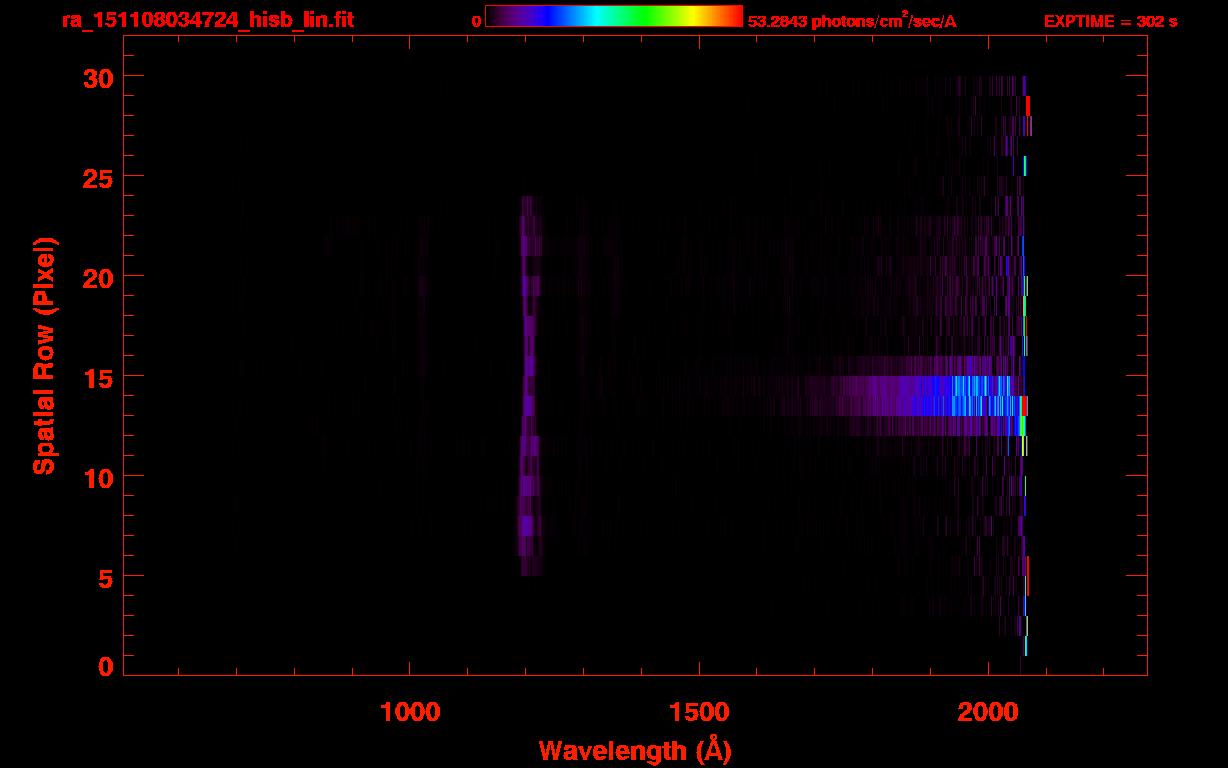Click the 1500 tick label on wavelength axis
The height and width of the screenshot is (768, 1228).
point(698,711)
